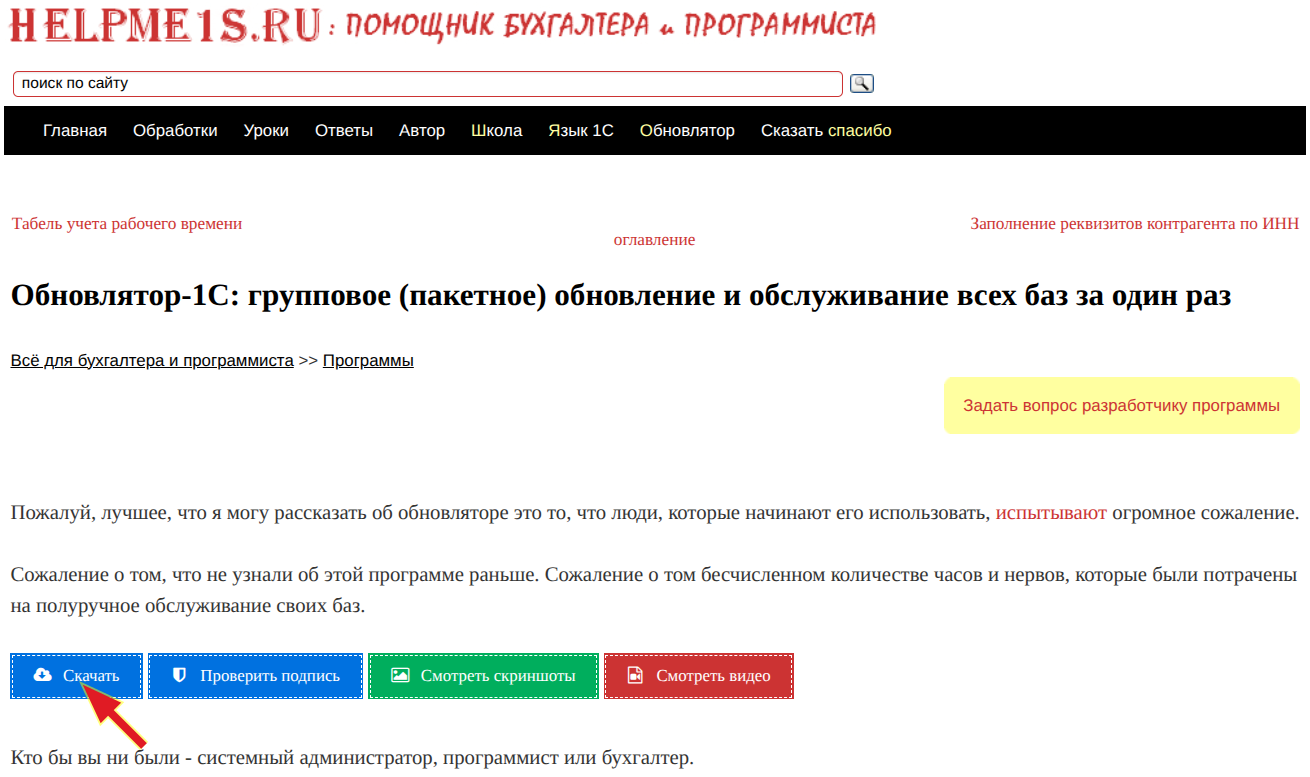Click the Проверить подпись button
Image resolution: width=1310 pixels, height=777 pixels.
click(256, 676)
